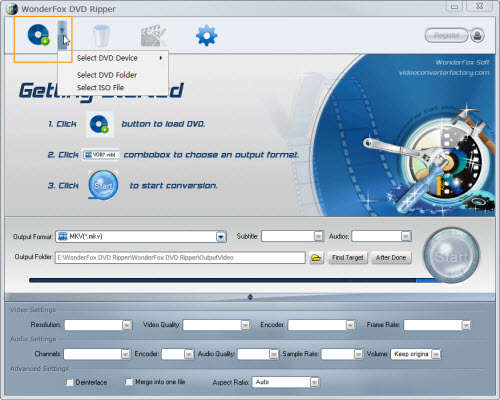Click the disc icon in step 1
The width and height of the screenshot is (500, 400).
[100, 124]
